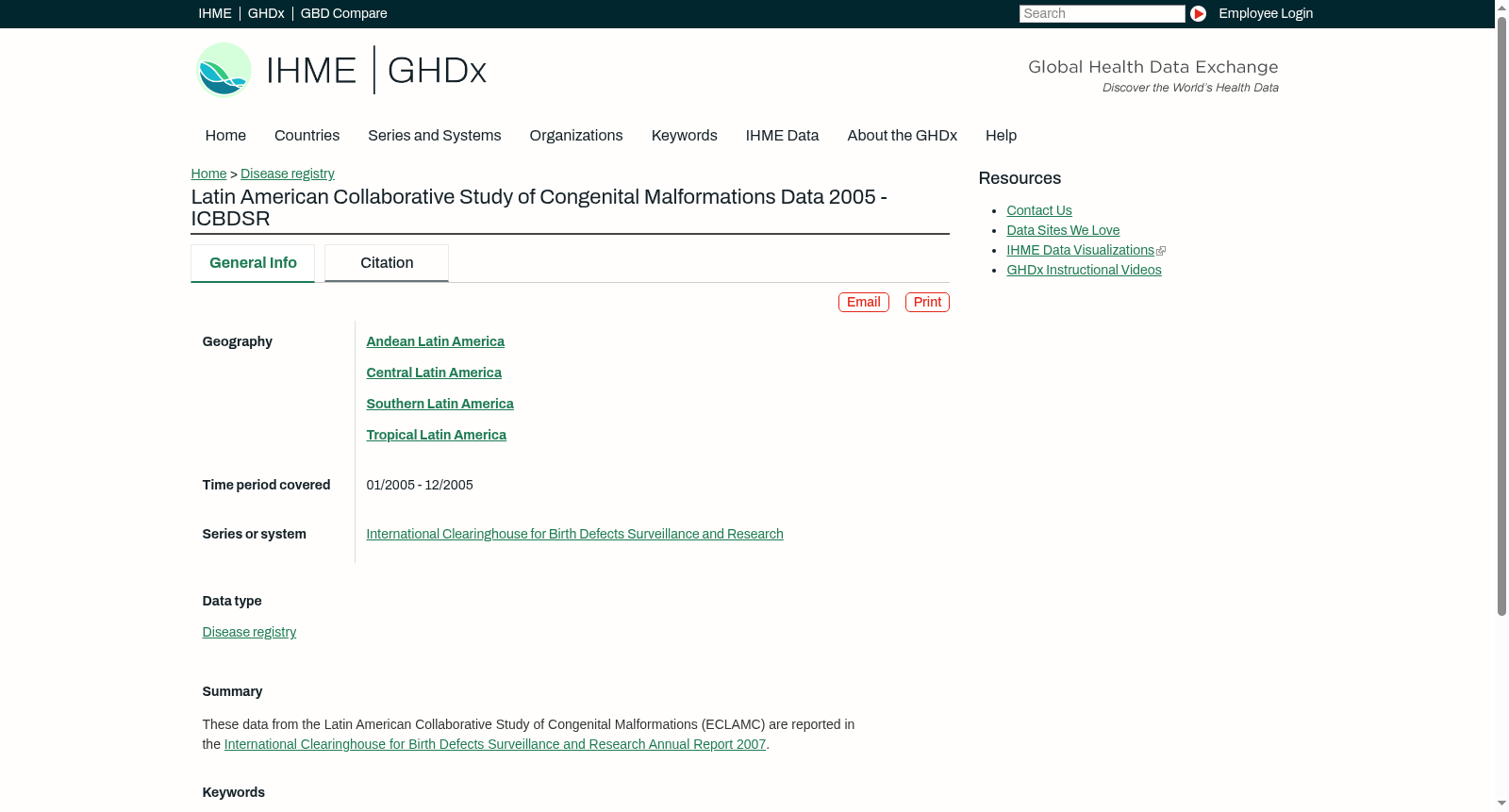Open GBD Compare in top bar
Image resolution: width=1509 pixels, height=812 pixels.
pyautogui.click(x=344, y=13)
